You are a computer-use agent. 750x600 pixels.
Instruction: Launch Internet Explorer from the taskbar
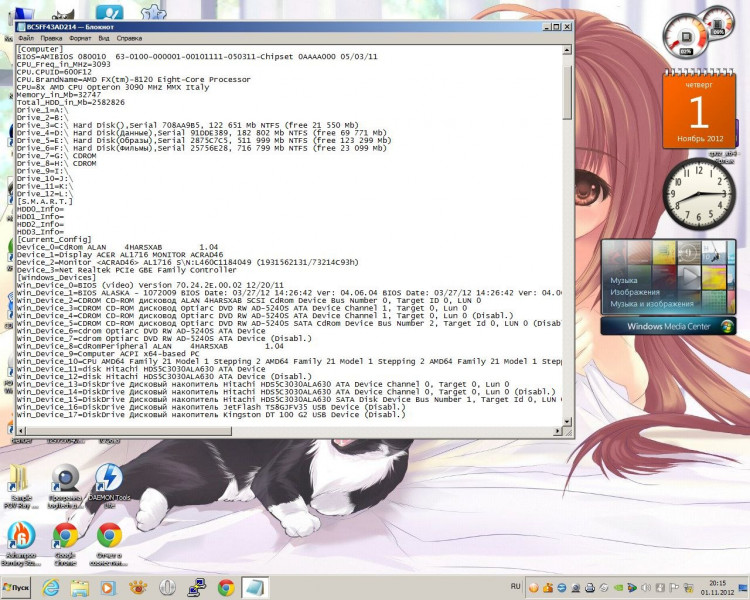[x=50, y=587]
